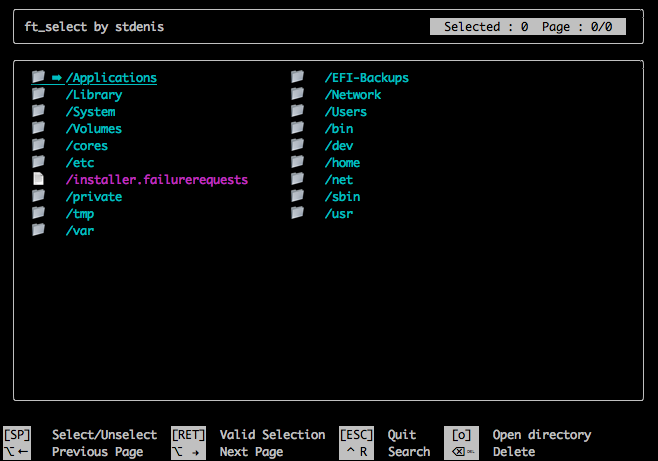This screenshot has width=658, height=461.
Task: Click the folder icon beside /Applications
Action: [x=38, y=76]
